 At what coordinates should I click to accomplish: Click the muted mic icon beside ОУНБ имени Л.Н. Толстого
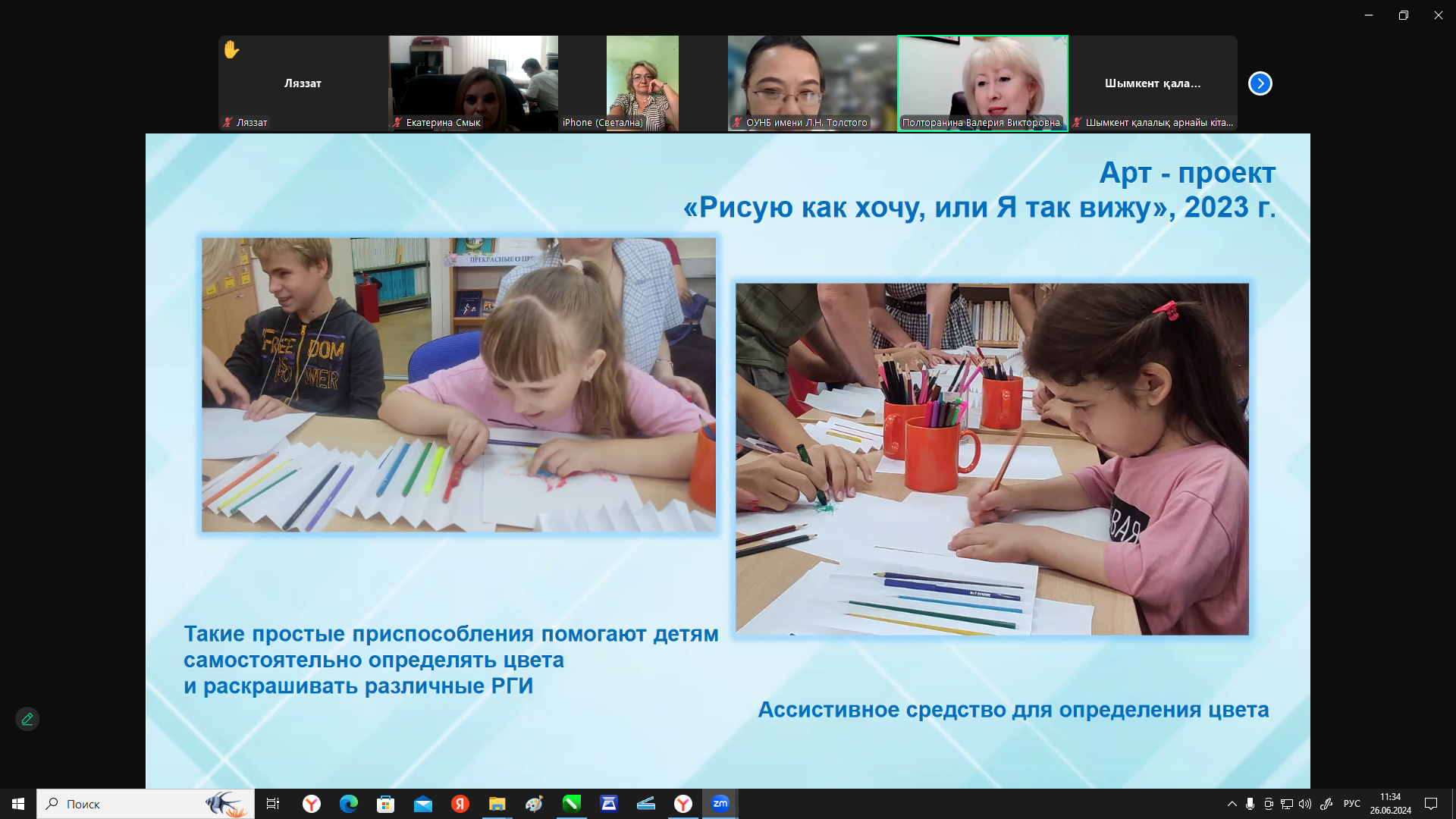(x=737, y=122)
